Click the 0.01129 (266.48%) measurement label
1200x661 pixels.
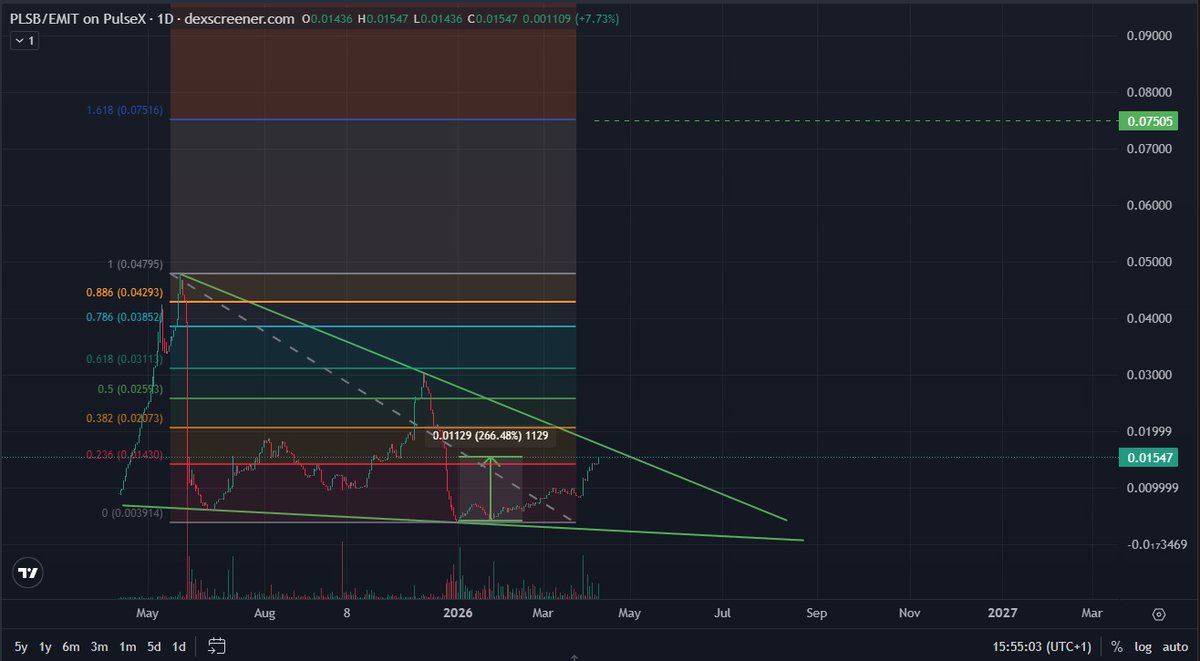coord(491,435)
